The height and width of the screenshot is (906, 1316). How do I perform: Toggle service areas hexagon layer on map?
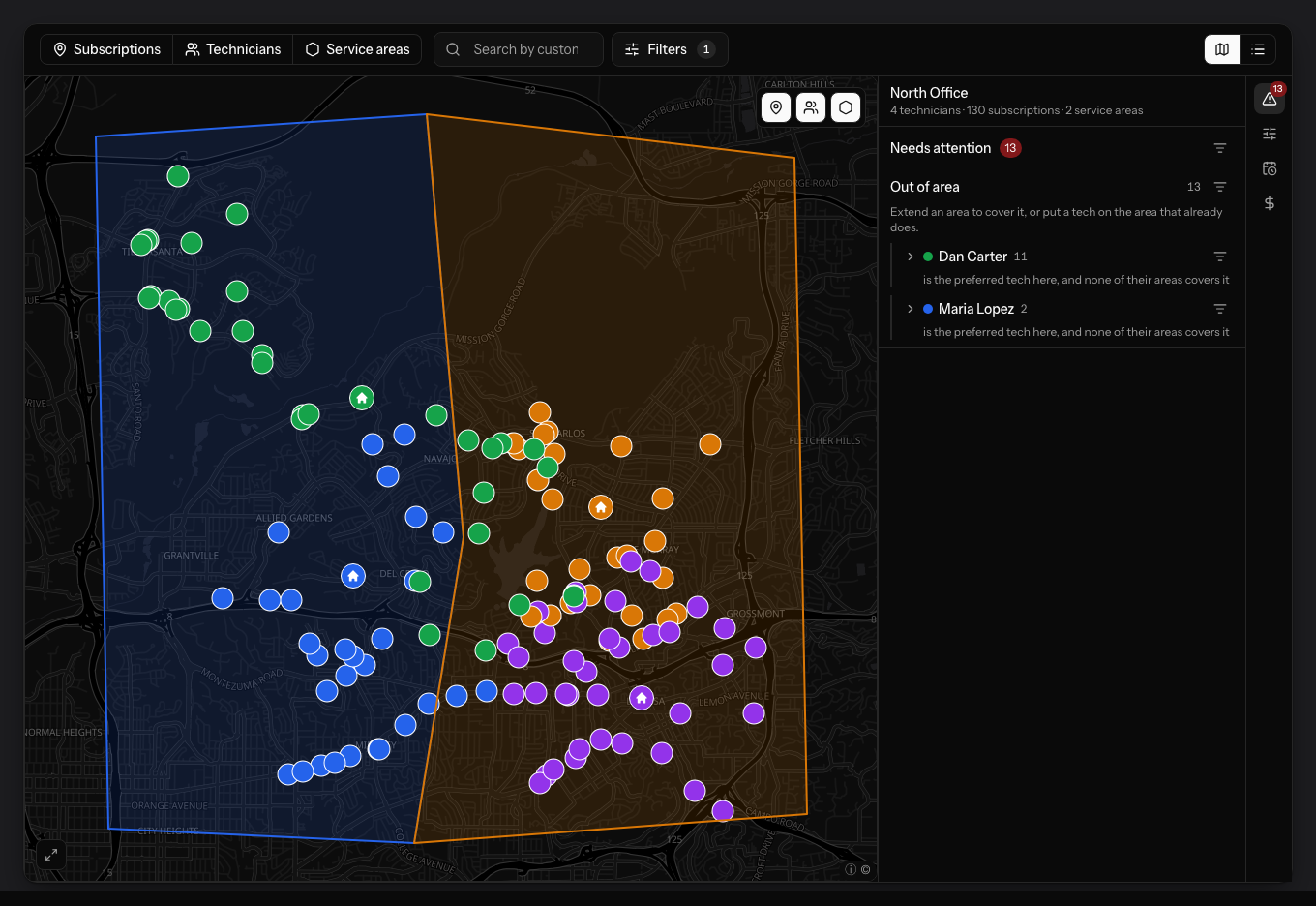pos(846,107)
